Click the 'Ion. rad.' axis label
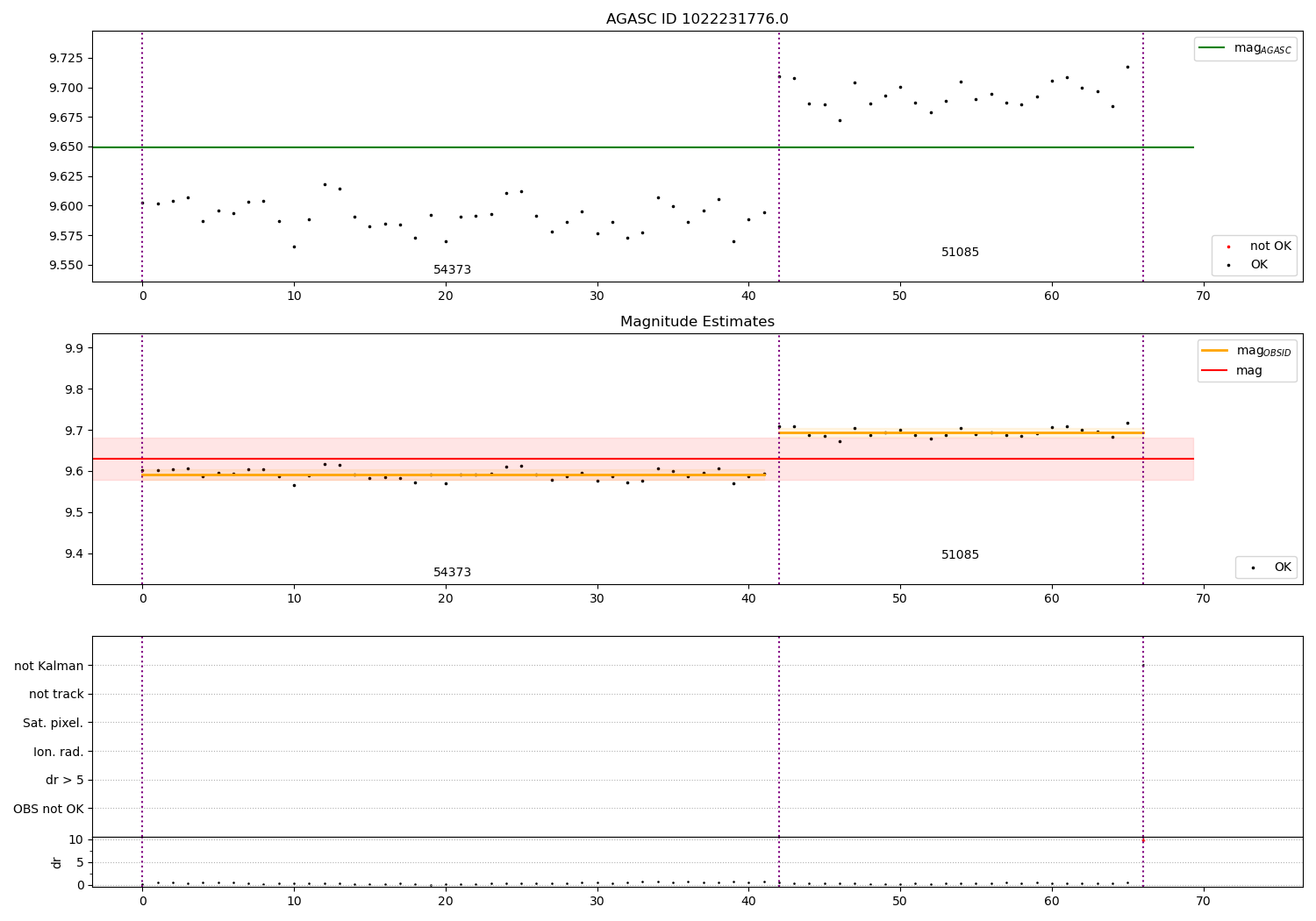1316x921 pixels. [59, 753]
